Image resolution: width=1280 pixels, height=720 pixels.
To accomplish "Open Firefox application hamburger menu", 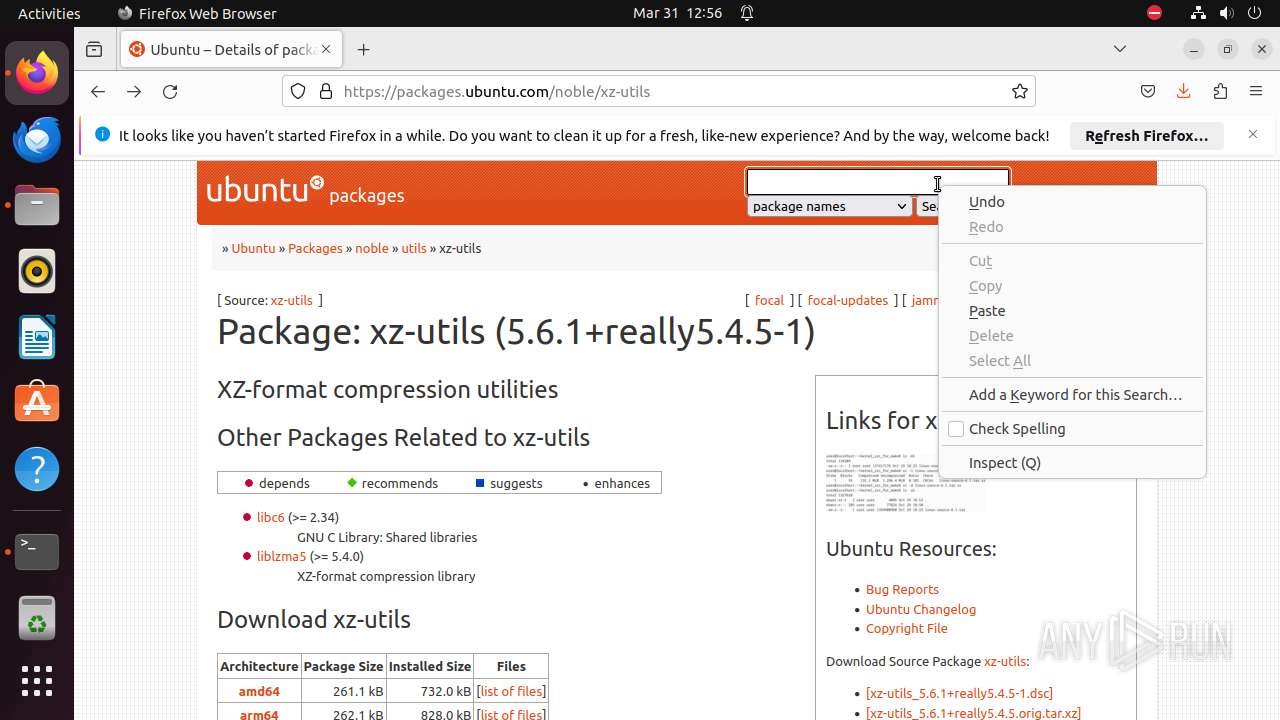I will (1256, 91).
